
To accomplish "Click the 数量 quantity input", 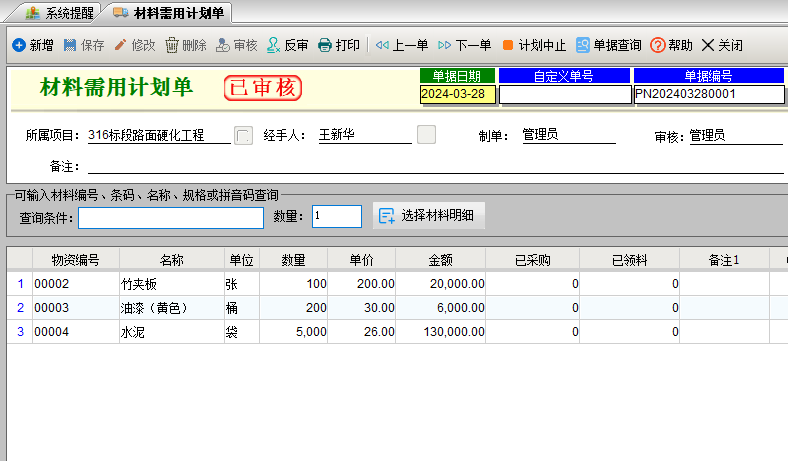I will pyautogui.click(x=337, y=216).
